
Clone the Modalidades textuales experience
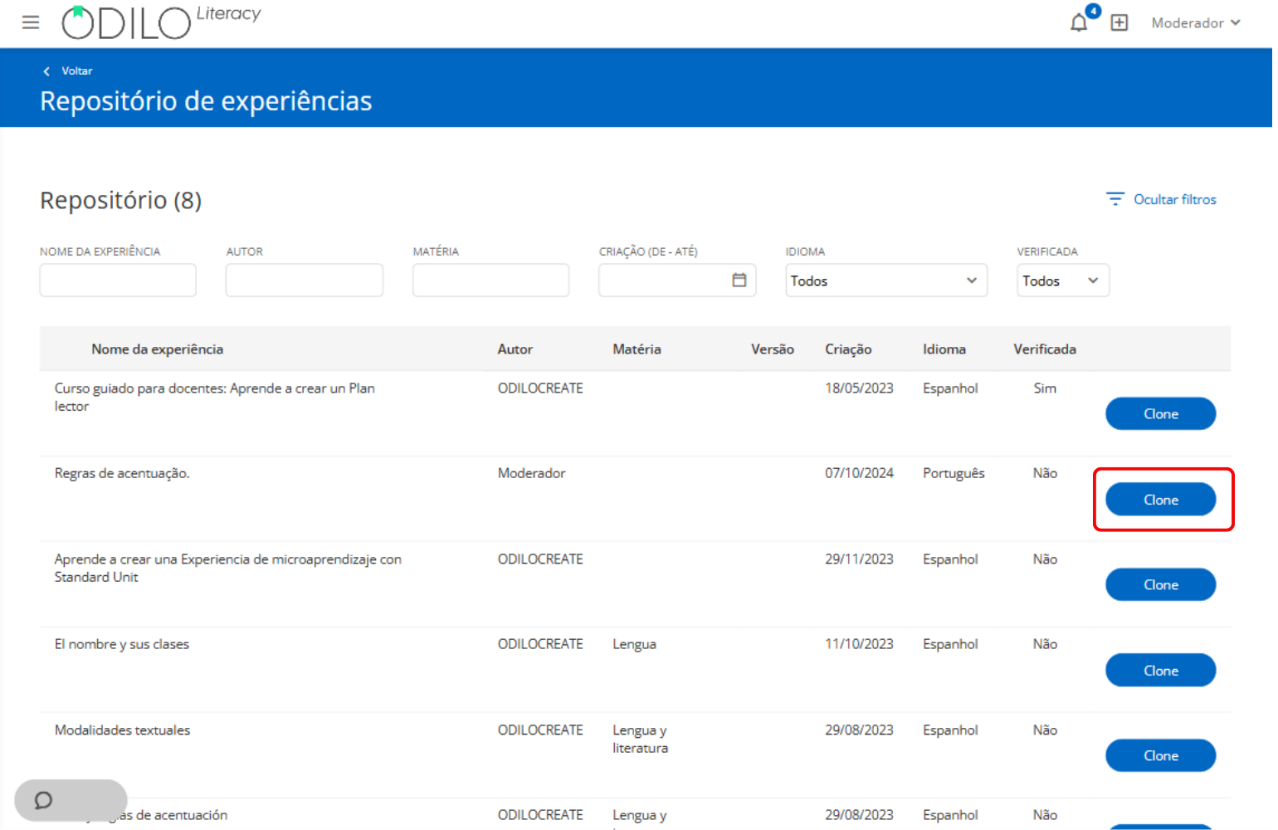point(1160,756)
